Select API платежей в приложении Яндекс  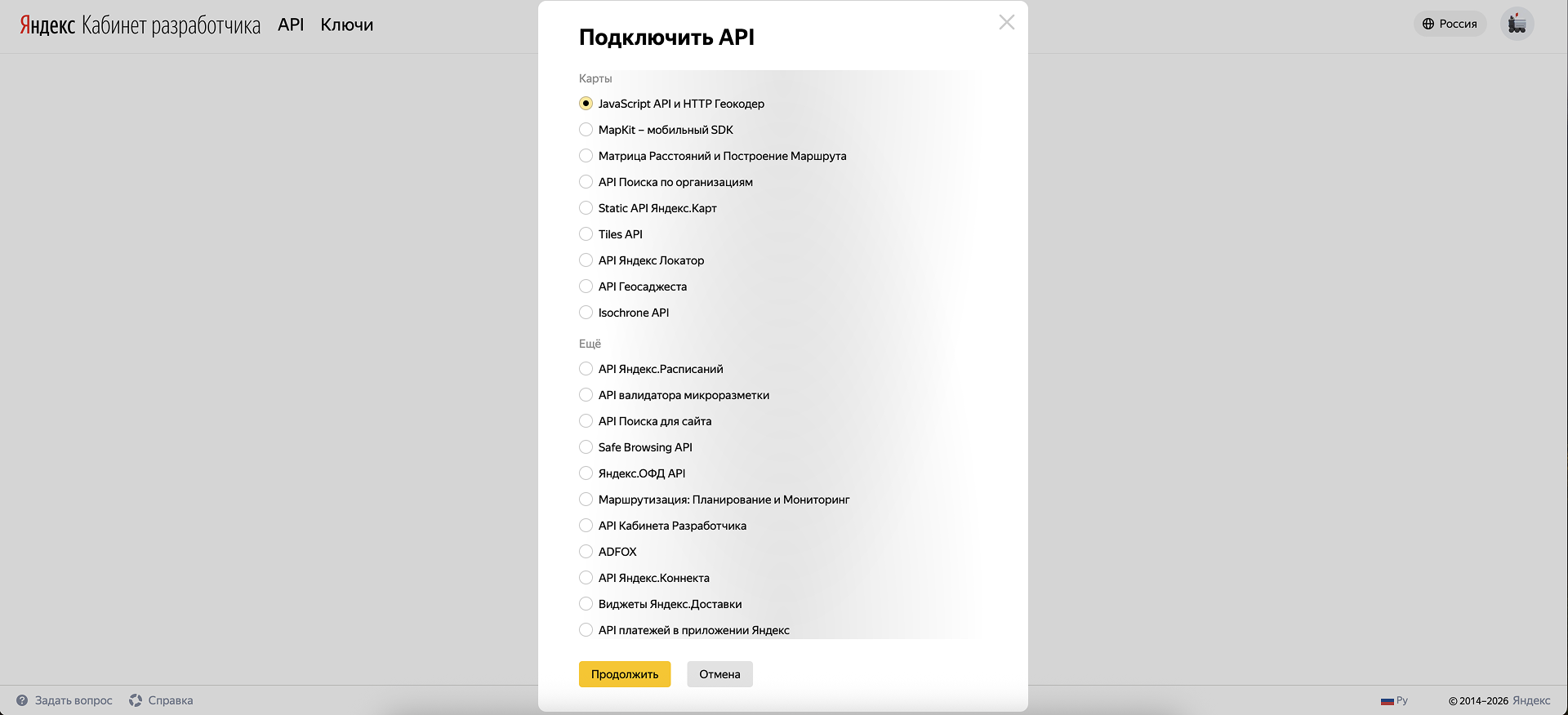tap(586, 630)
